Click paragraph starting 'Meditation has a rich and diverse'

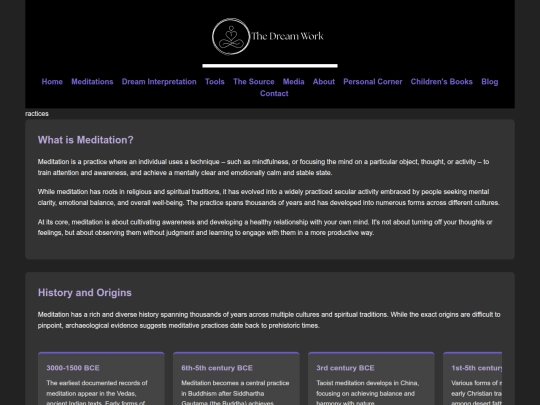(x=269, y=320)
